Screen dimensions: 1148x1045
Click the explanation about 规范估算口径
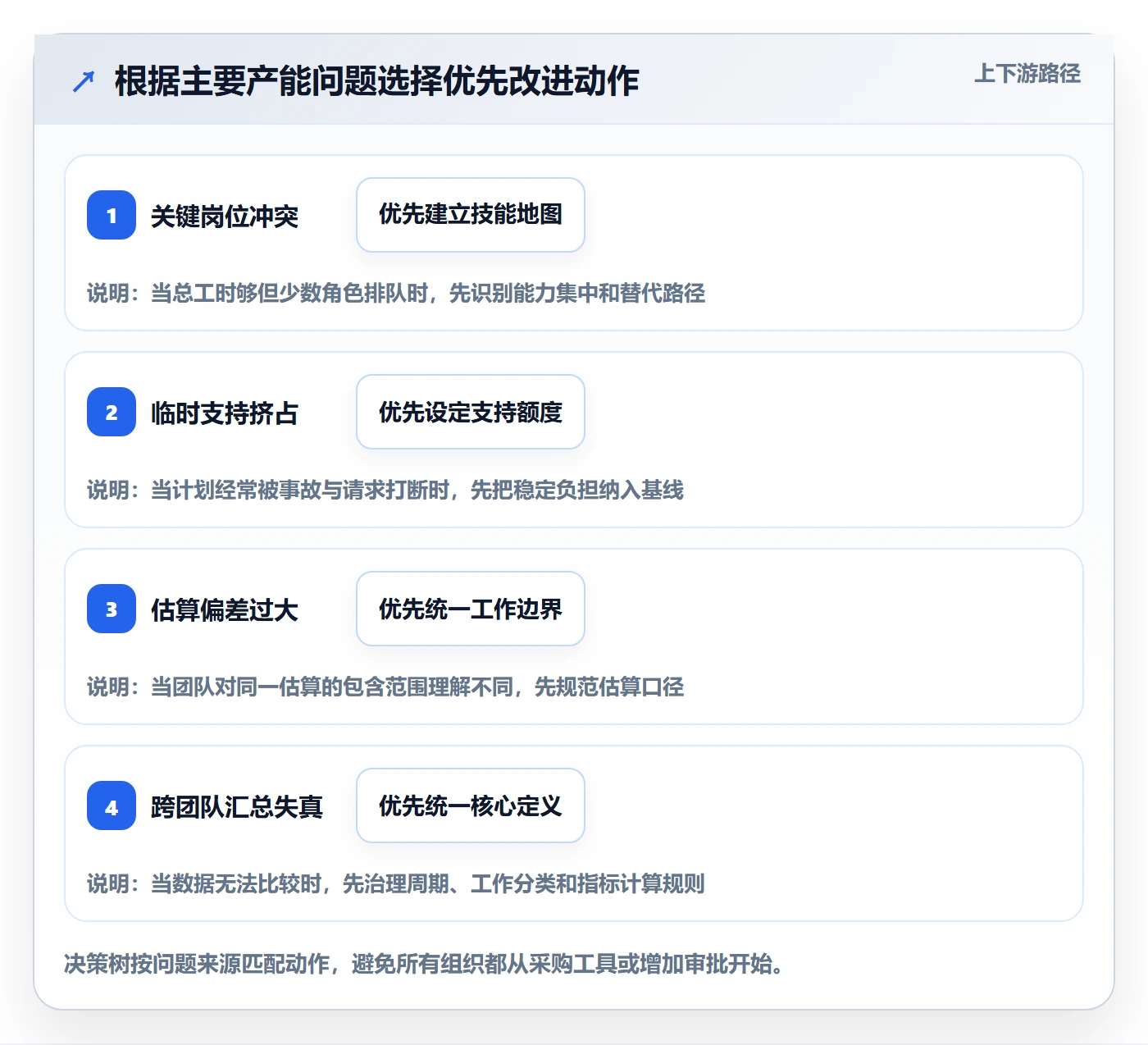[385, 687]
